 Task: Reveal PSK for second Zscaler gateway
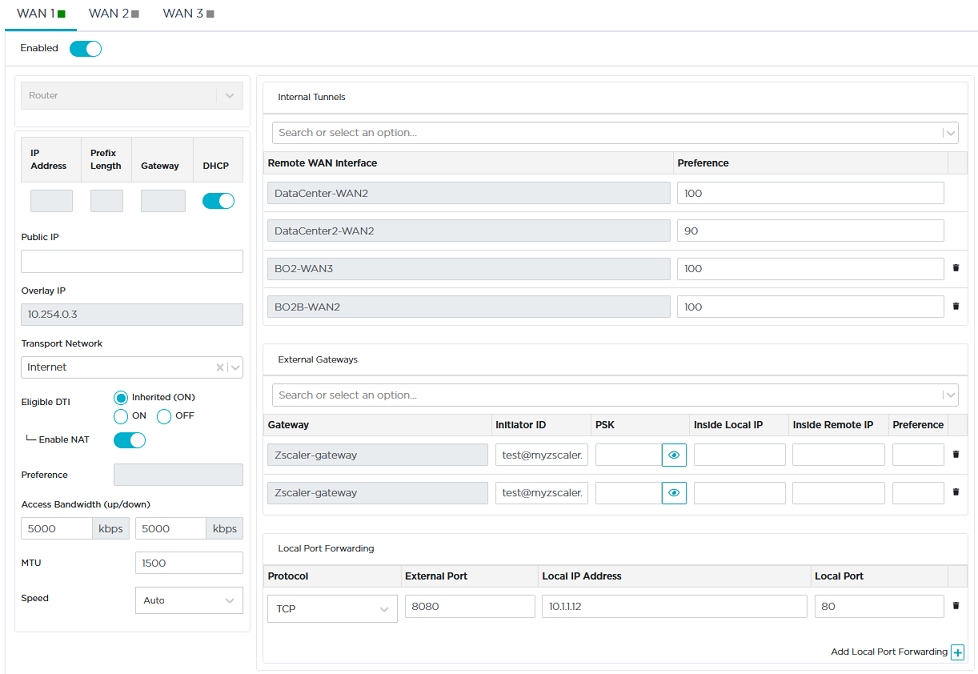coord(674,493)
